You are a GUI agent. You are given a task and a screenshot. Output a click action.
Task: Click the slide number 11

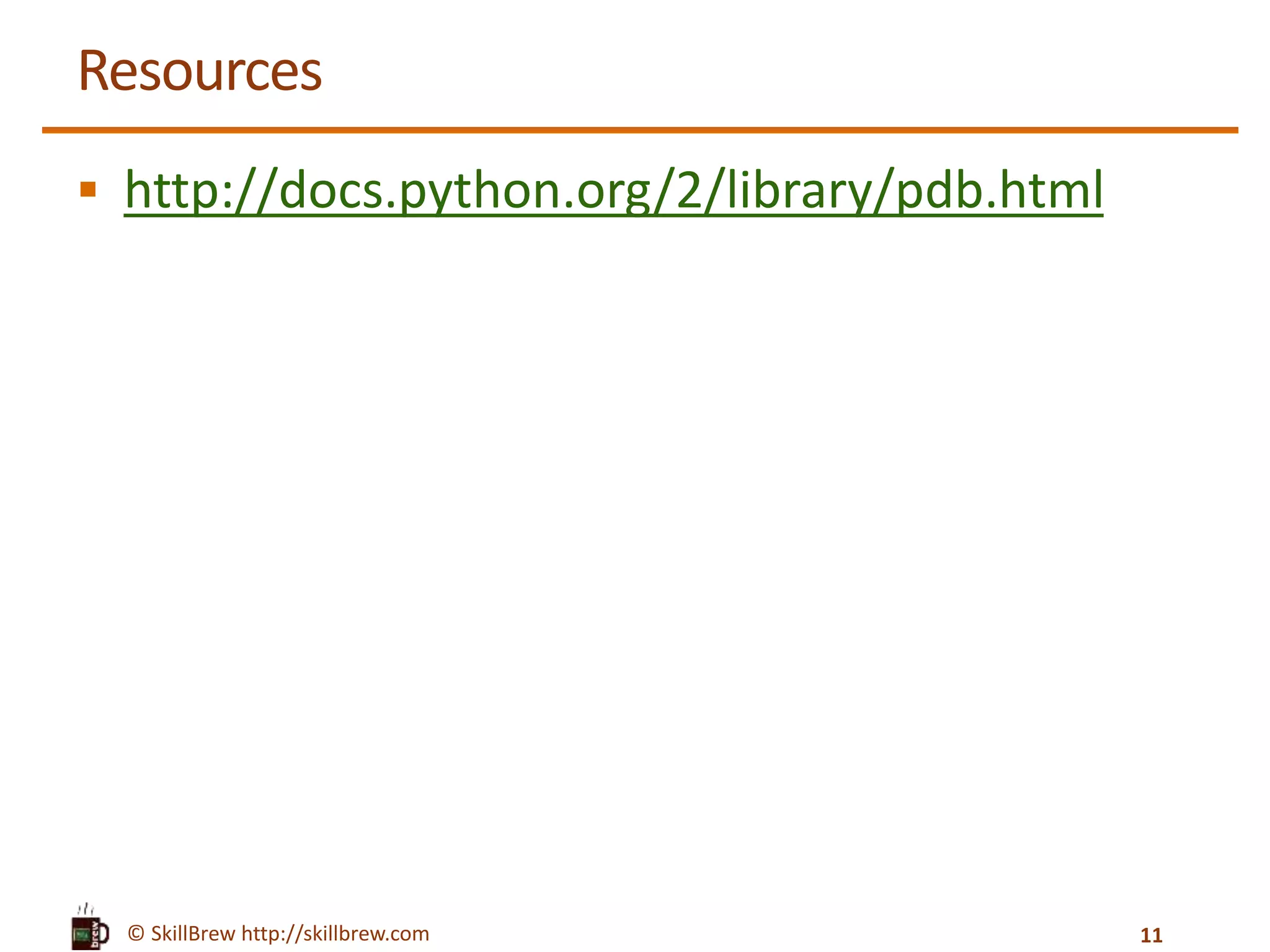1151,935
